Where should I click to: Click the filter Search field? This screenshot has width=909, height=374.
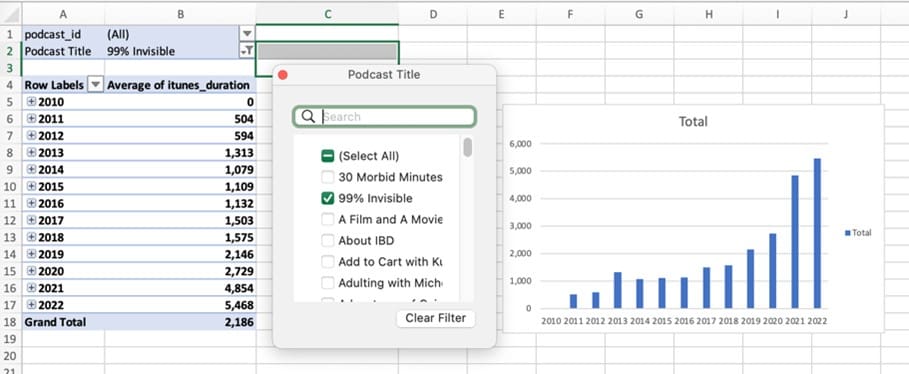384,117
